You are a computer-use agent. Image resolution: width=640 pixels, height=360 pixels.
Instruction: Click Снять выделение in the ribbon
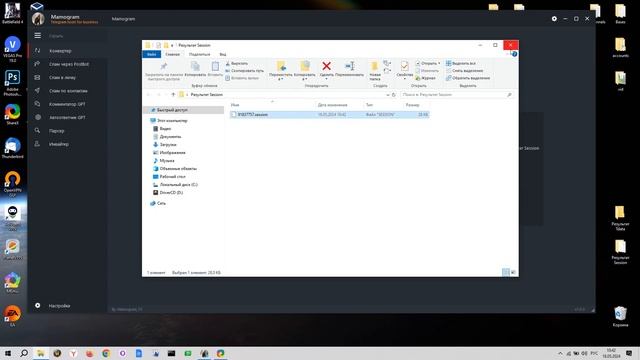click(464, 71)
